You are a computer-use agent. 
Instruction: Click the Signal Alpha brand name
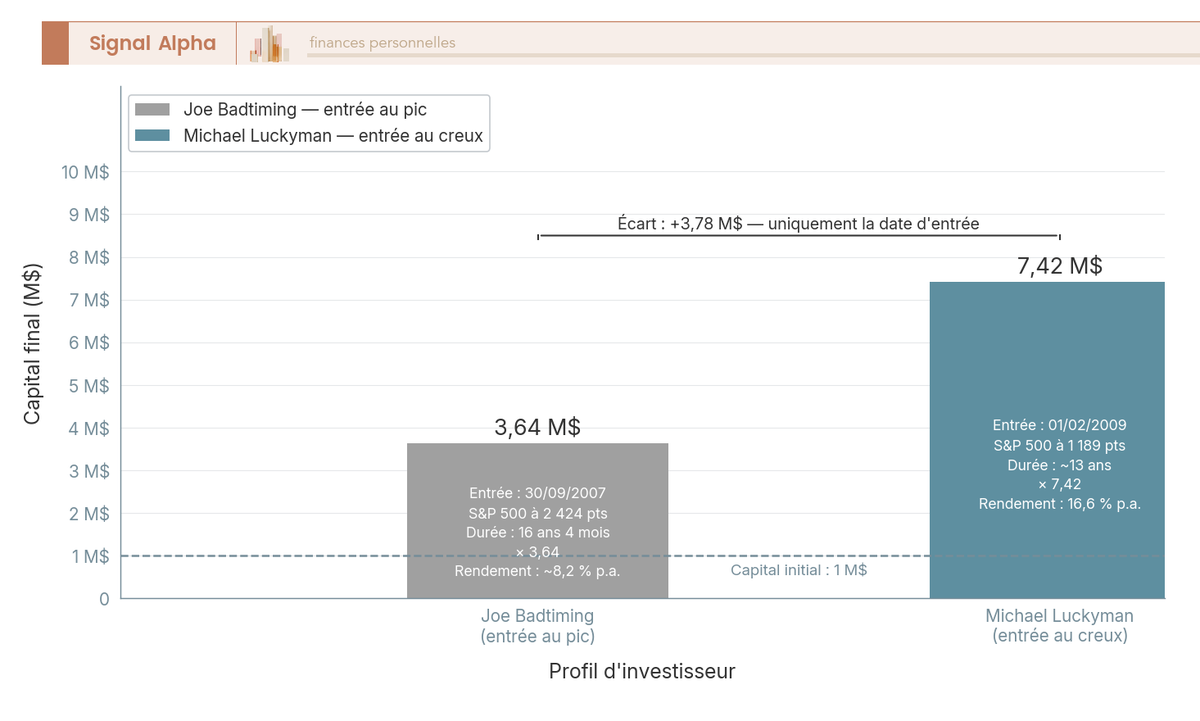pyautogui.click(x=152, y=43)
